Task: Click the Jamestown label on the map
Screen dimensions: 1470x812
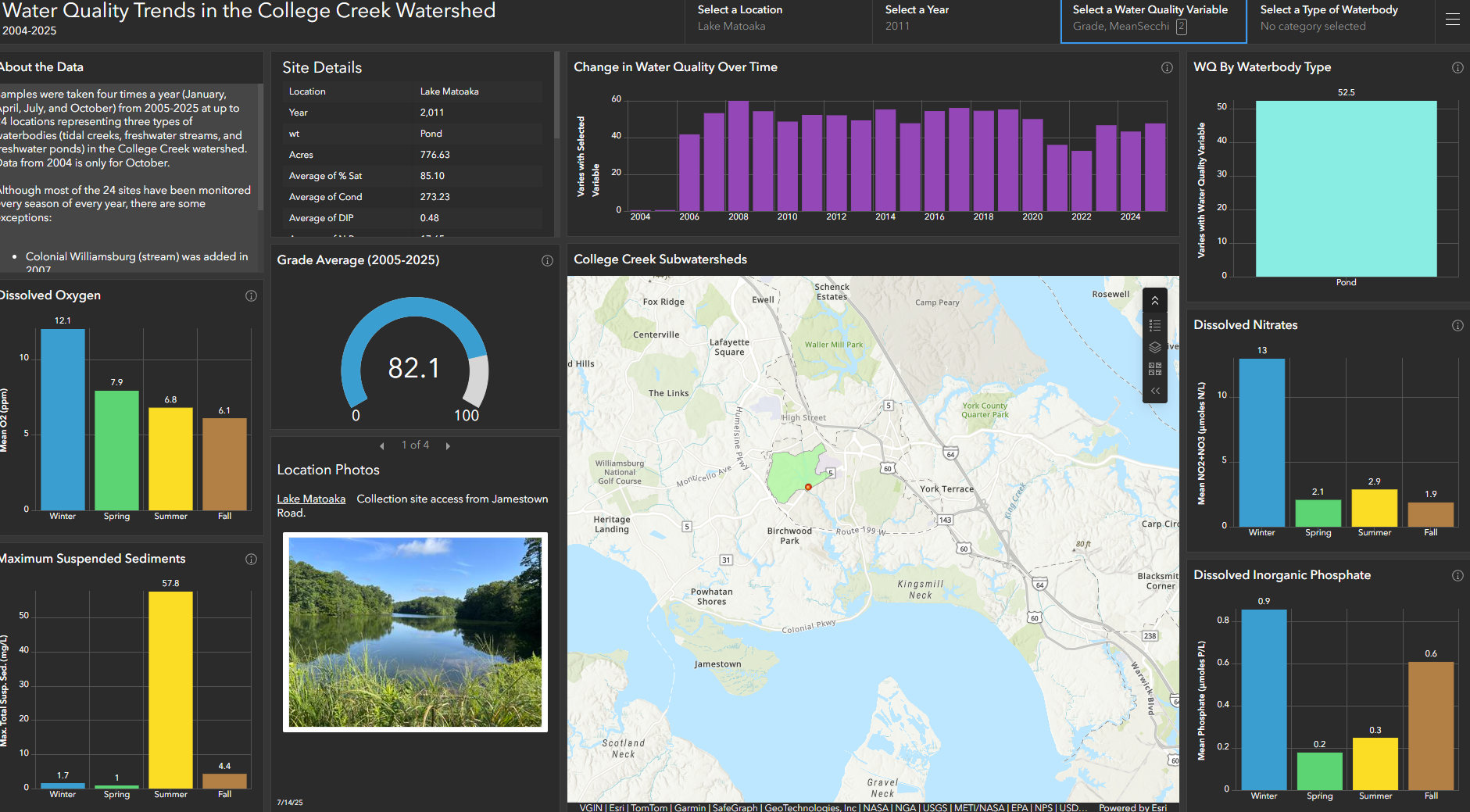Action: [x=717, y=664]
